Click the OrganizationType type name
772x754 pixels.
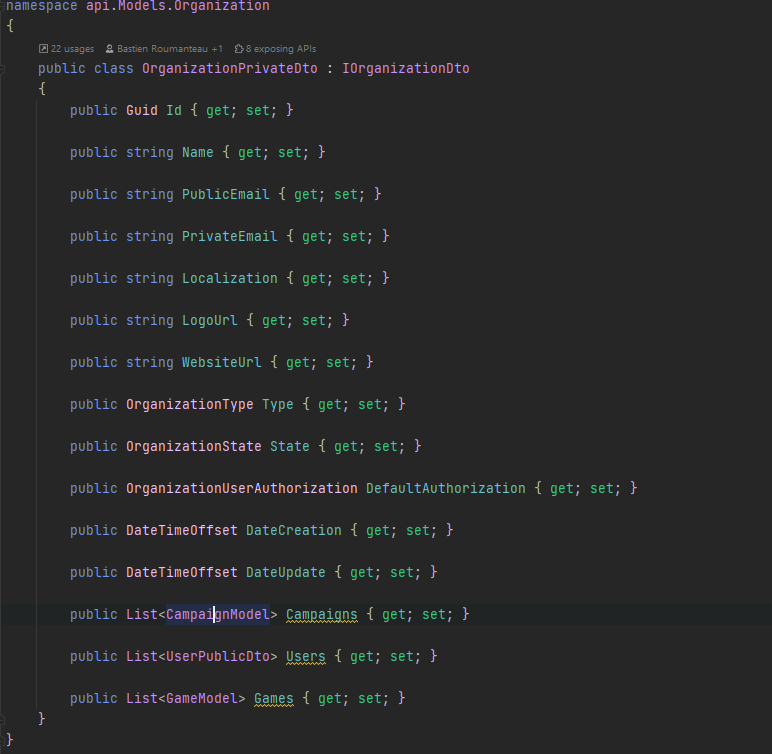pos(190,404)
